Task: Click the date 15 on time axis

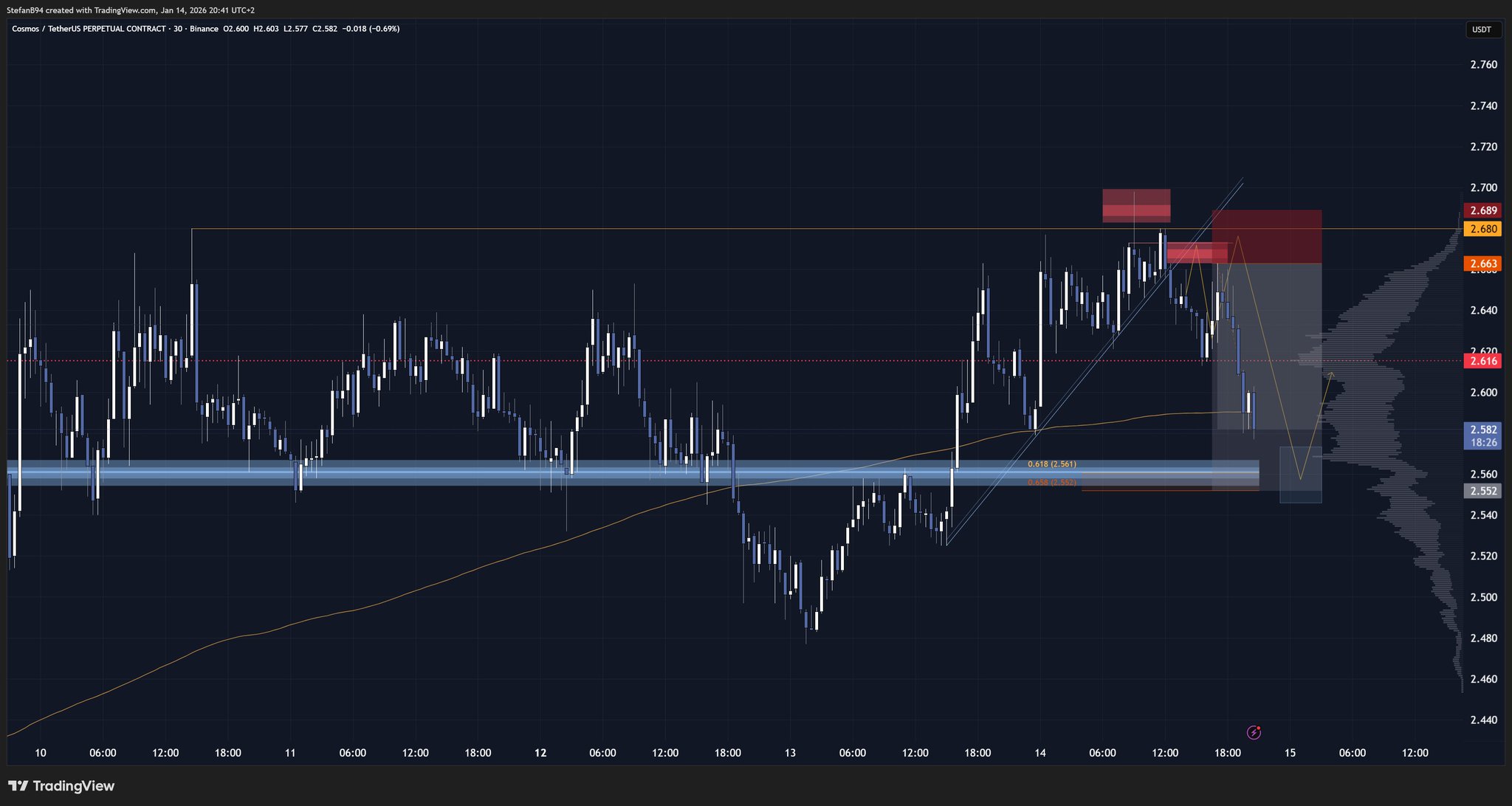Action: pyautogui.click(x=1290, y=753)
